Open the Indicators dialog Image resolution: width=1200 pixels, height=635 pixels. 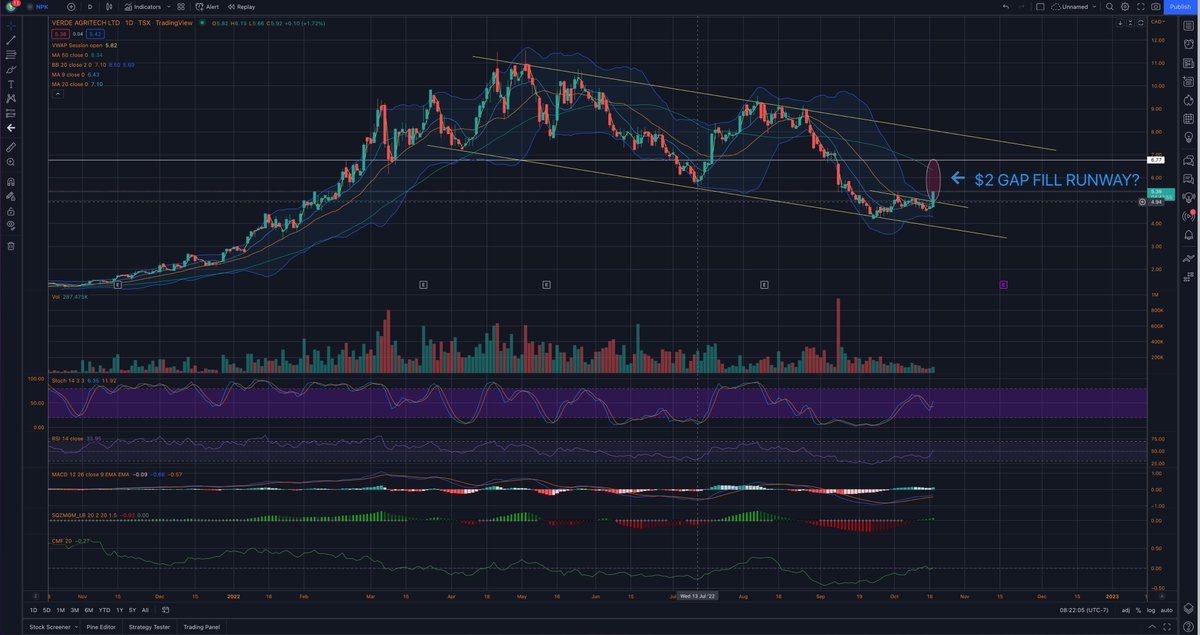pyautogui.click(x=142, y=7)
